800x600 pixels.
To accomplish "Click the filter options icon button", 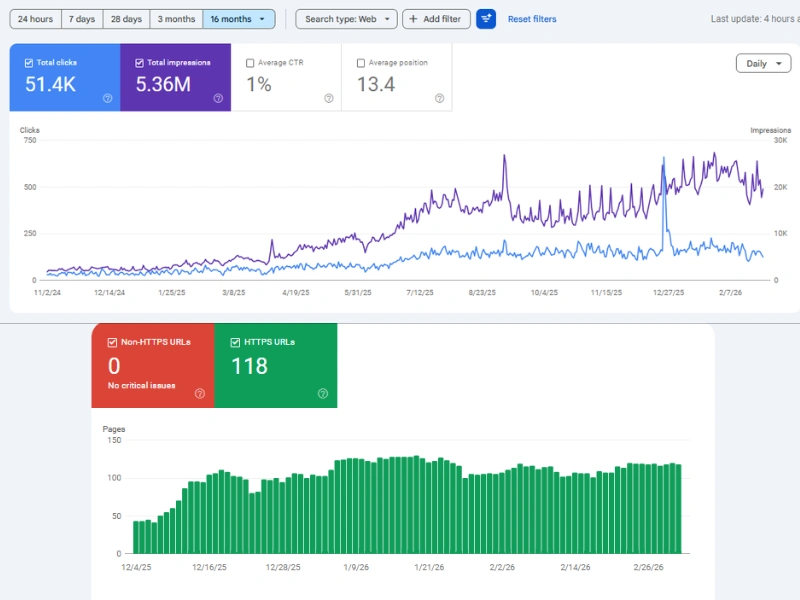I will [x=486, y=19].
